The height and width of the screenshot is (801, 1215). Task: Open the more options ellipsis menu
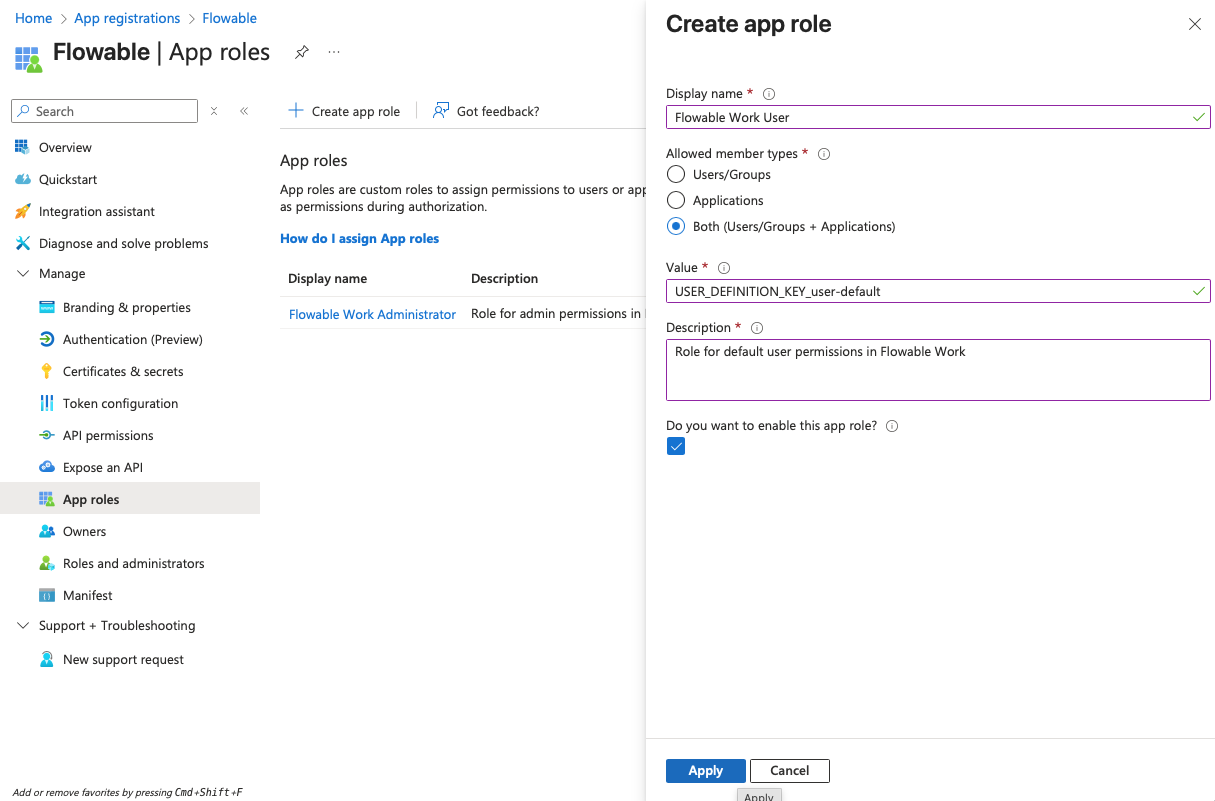(334, 52)
